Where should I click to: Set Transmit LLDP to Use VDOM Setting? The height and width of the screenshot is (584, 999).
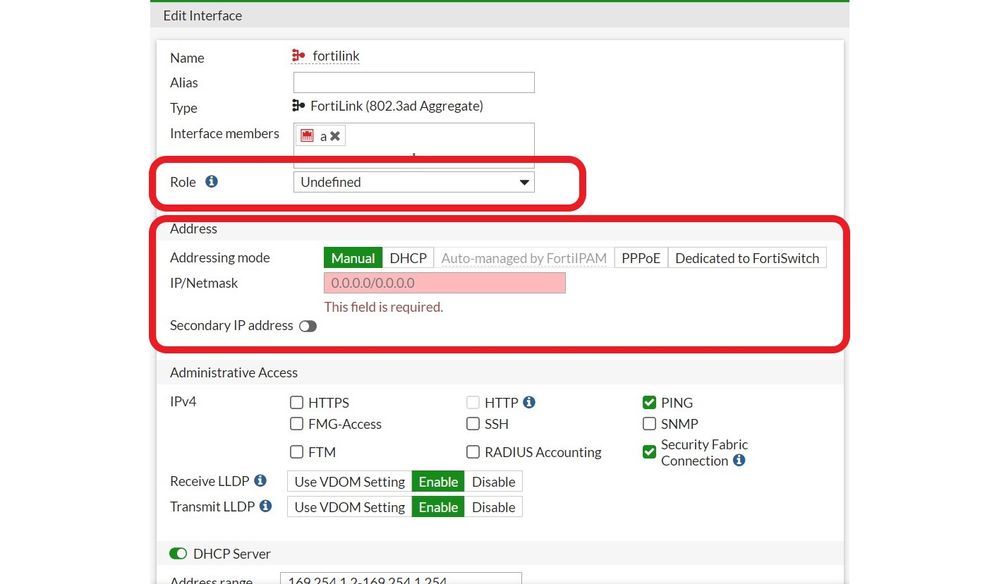coord(349,507)
